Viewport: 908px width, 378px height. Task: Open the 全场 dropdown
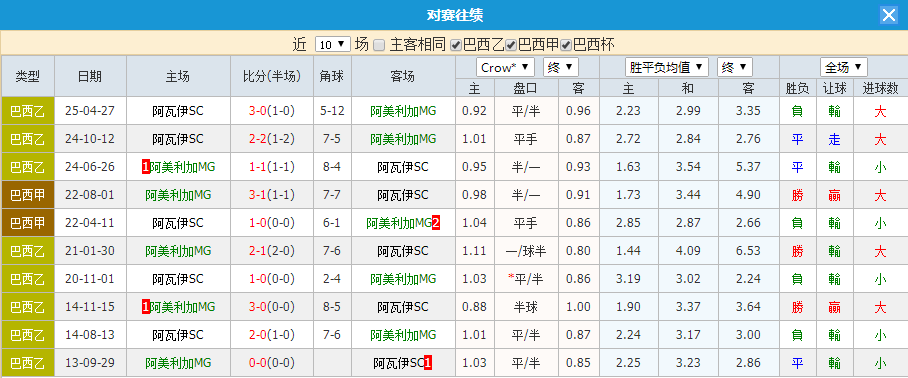pyautogui.click(x=844, y=67)
